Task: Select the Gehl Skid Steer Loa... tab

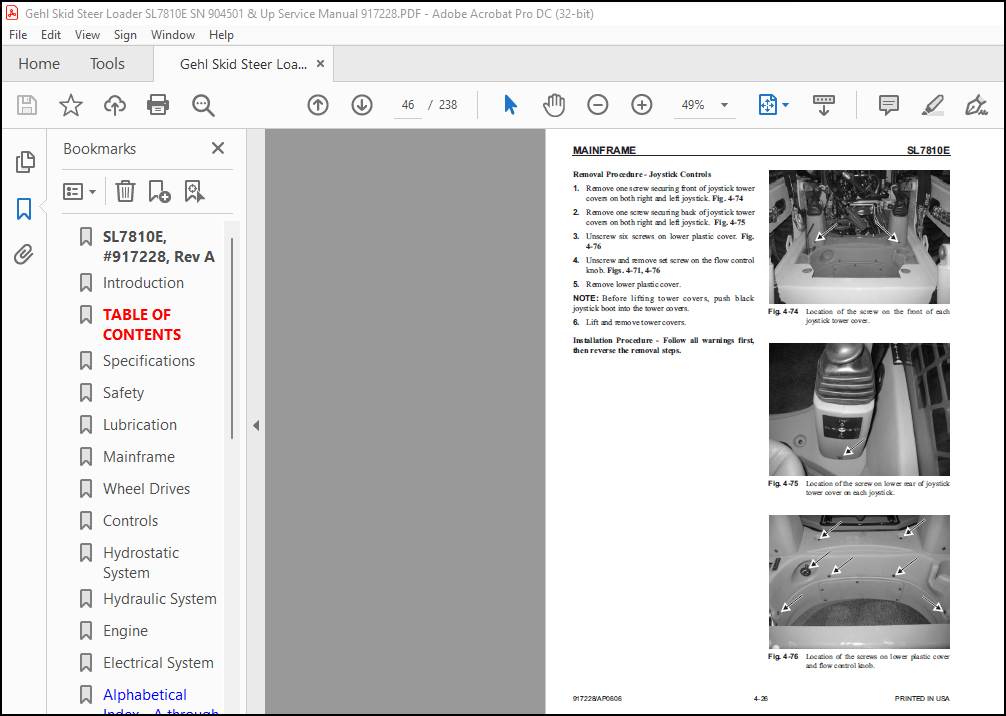Action: tap(243, 64)
